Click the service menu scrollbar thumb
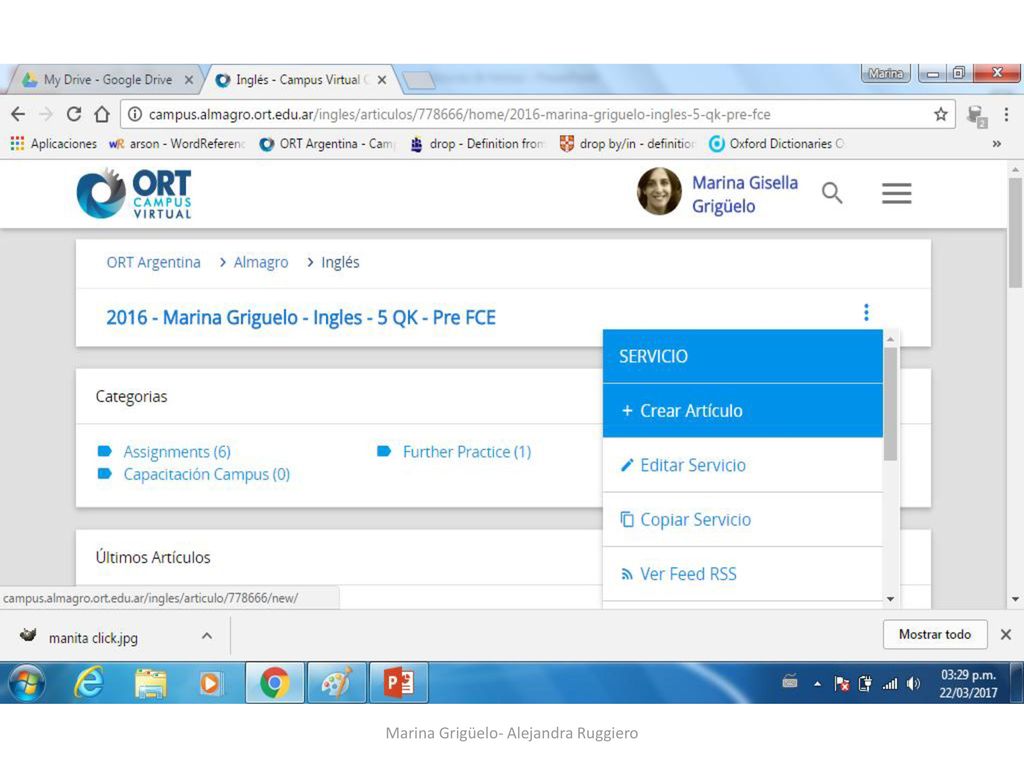Image resolution: width=1024 pixels, height=768 pixels. 890,404
